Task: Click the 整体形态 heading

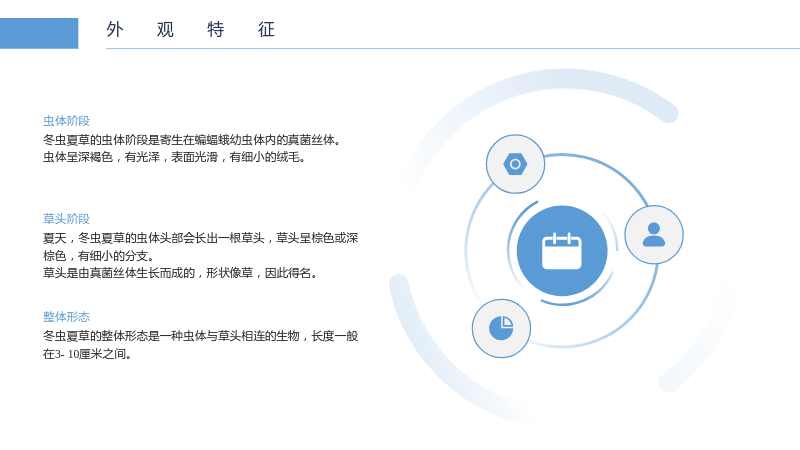Action: click(66, 317)
